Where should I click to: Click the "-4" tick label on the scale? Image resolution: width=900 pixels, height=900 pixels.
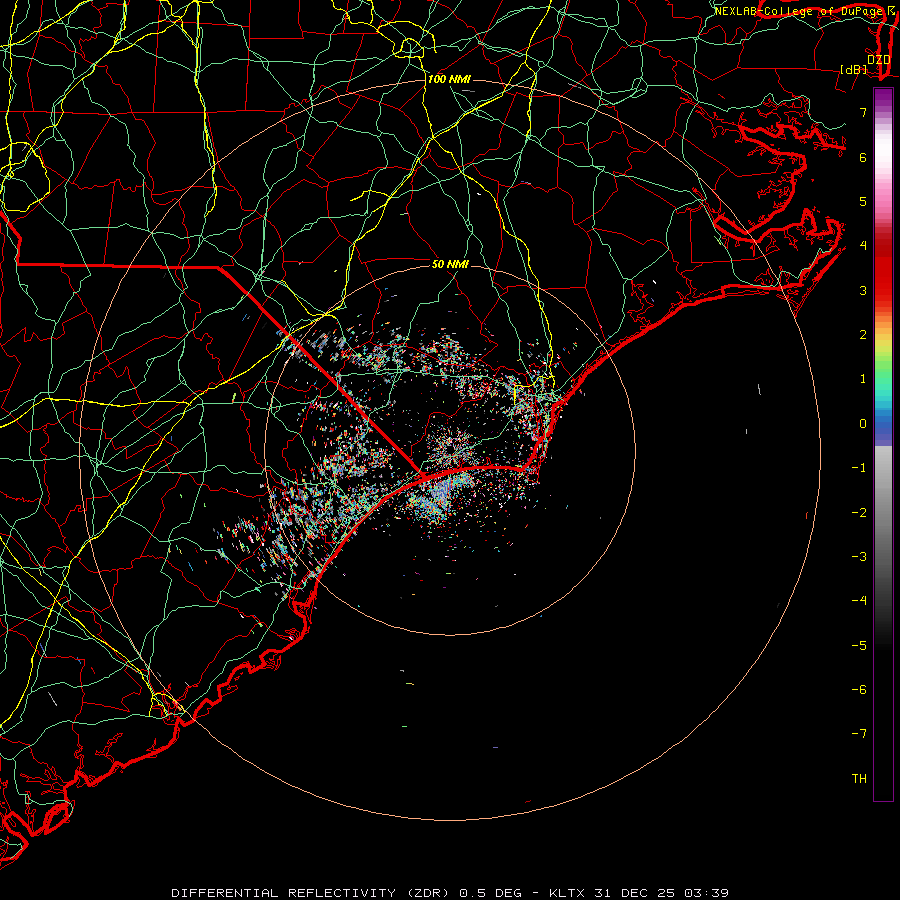pyautogui.click(x=859, y=601)
